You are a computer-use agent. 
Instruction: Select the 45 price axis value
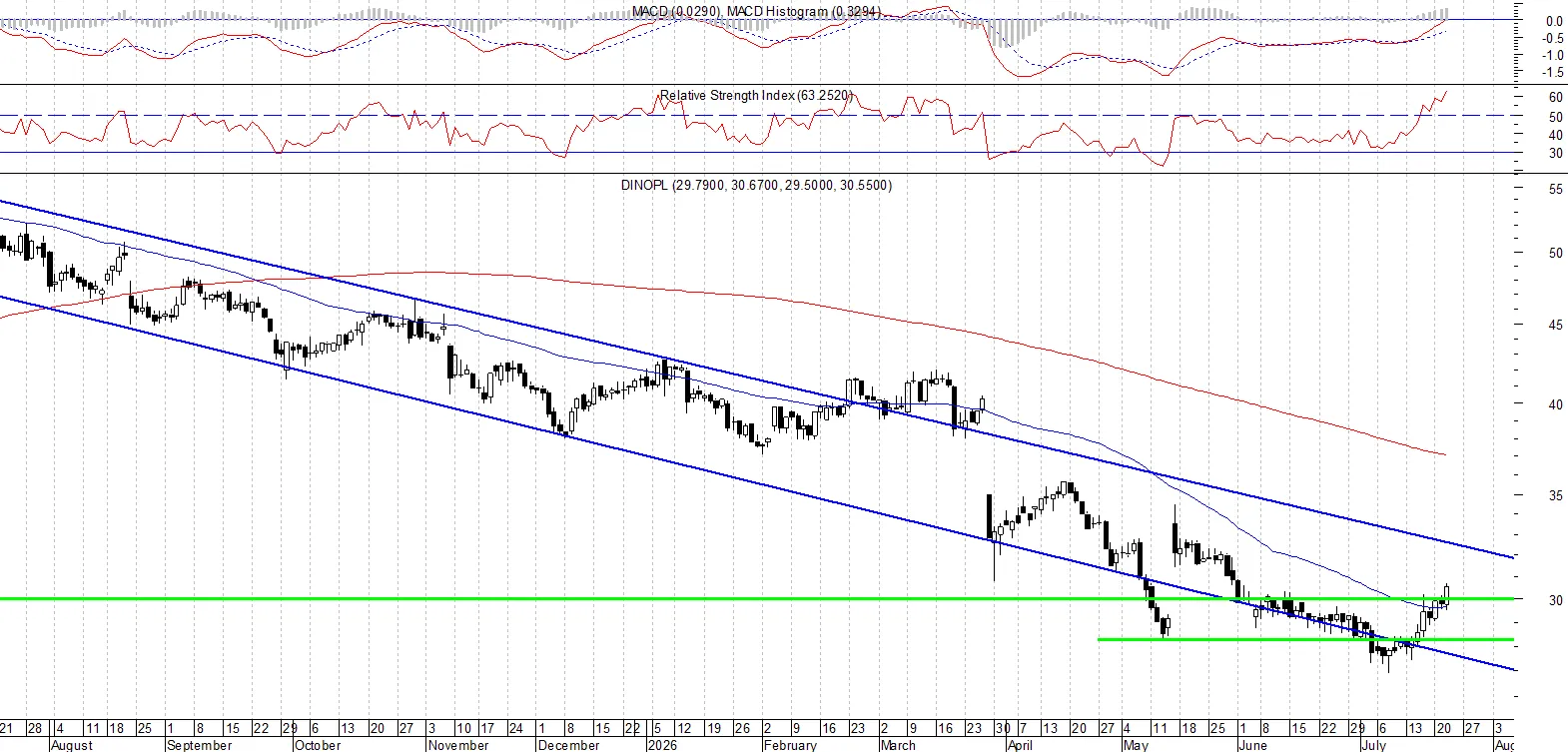pyautogui.click(x=1555, y=325)
